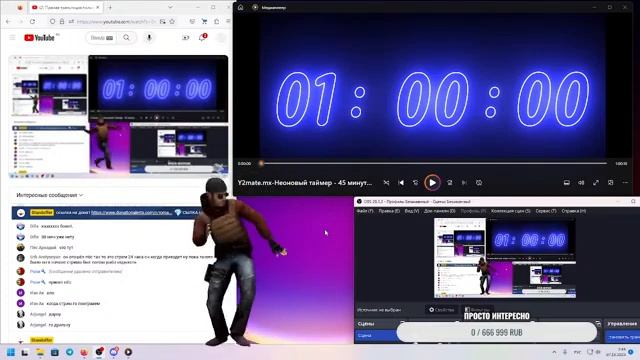The height and width of the screenshot is (360, 640).
Task: Open the Справка menu in OBS
Action: [x=573, y=211]
